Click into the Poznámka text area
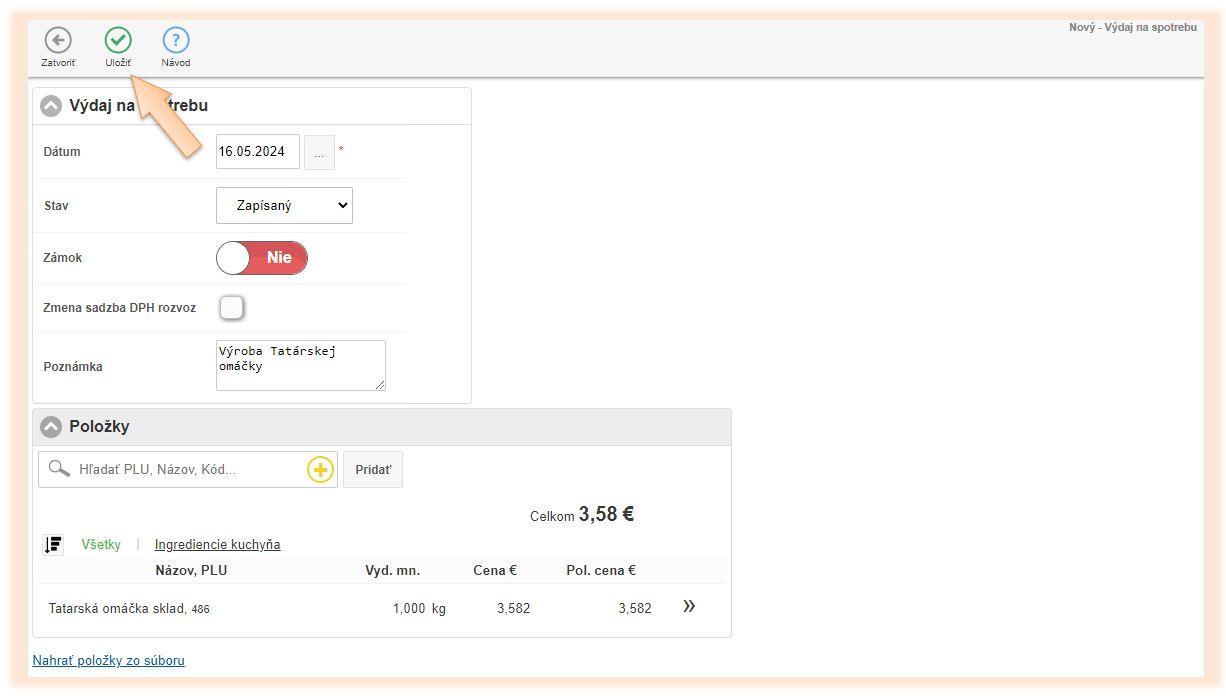 pyautogui.click(x=300, y=365)
